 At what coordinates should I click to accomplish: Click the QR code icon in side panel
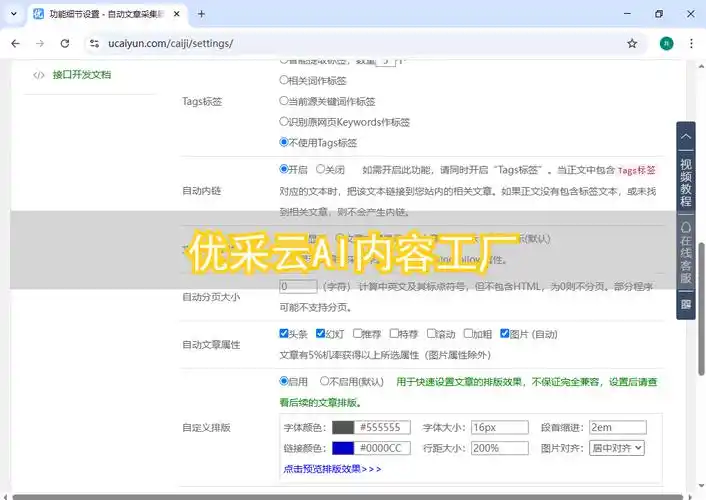[685, 305]
